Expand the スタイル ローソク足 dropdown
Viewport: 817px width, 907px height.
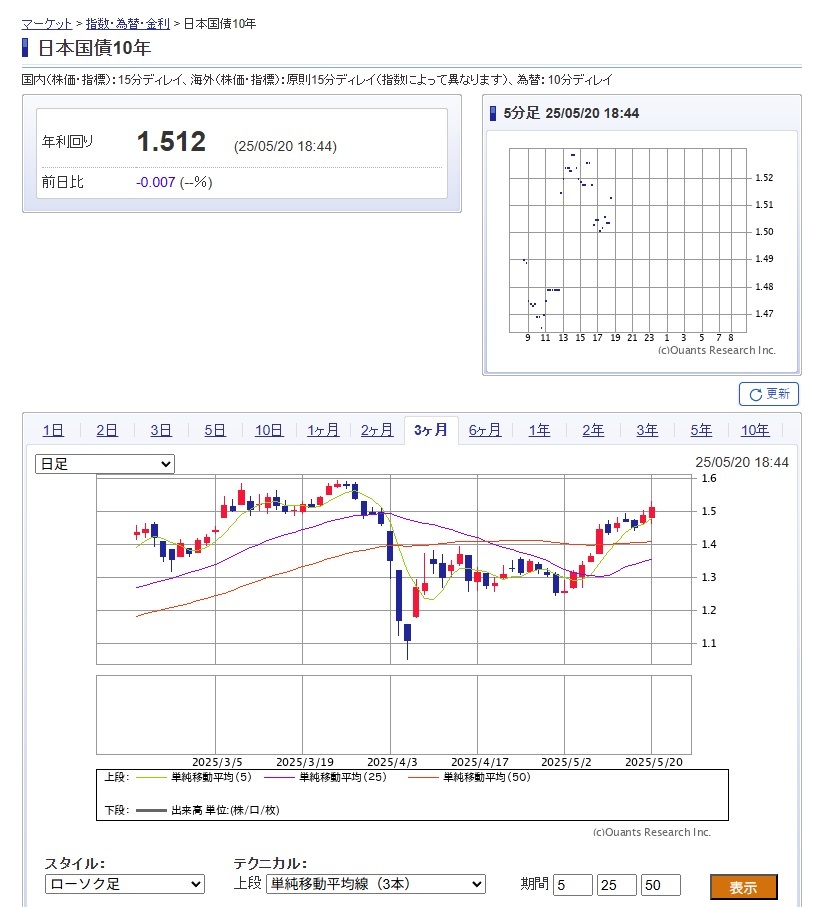coord(125,884)
